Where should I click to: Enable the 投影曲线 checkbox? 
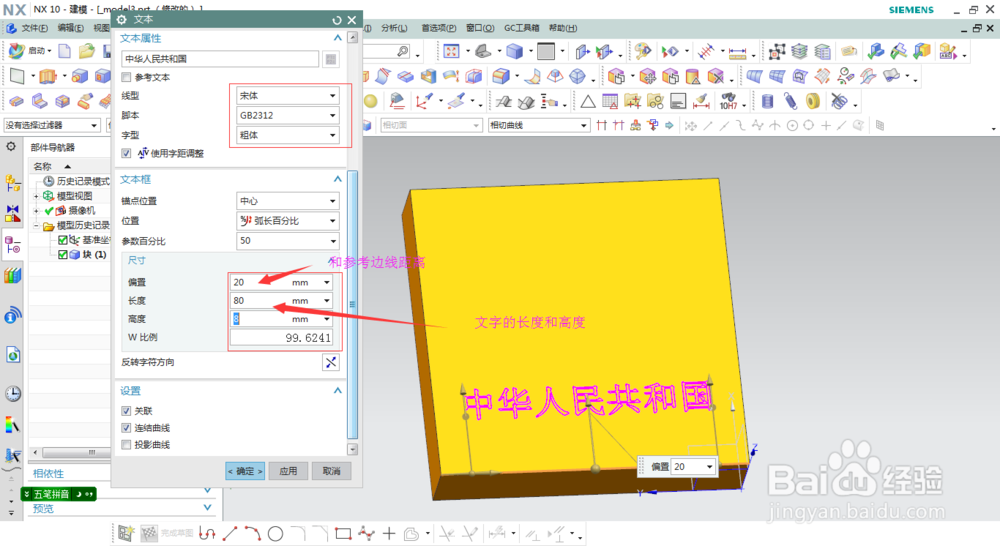tap(126, 445)
